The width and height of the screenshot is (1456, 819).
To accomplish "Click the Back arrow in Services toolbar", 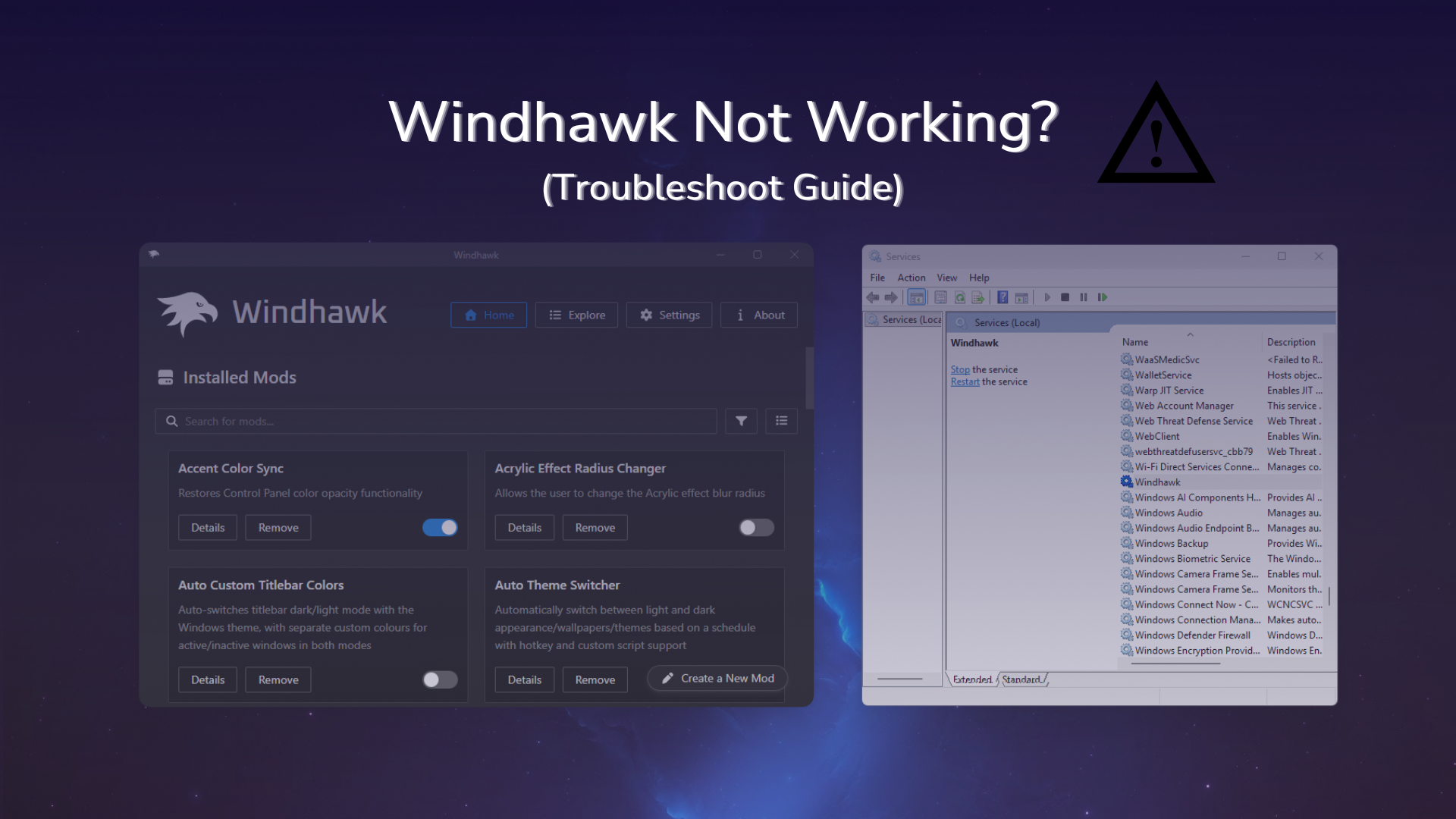I will point(873,297).
